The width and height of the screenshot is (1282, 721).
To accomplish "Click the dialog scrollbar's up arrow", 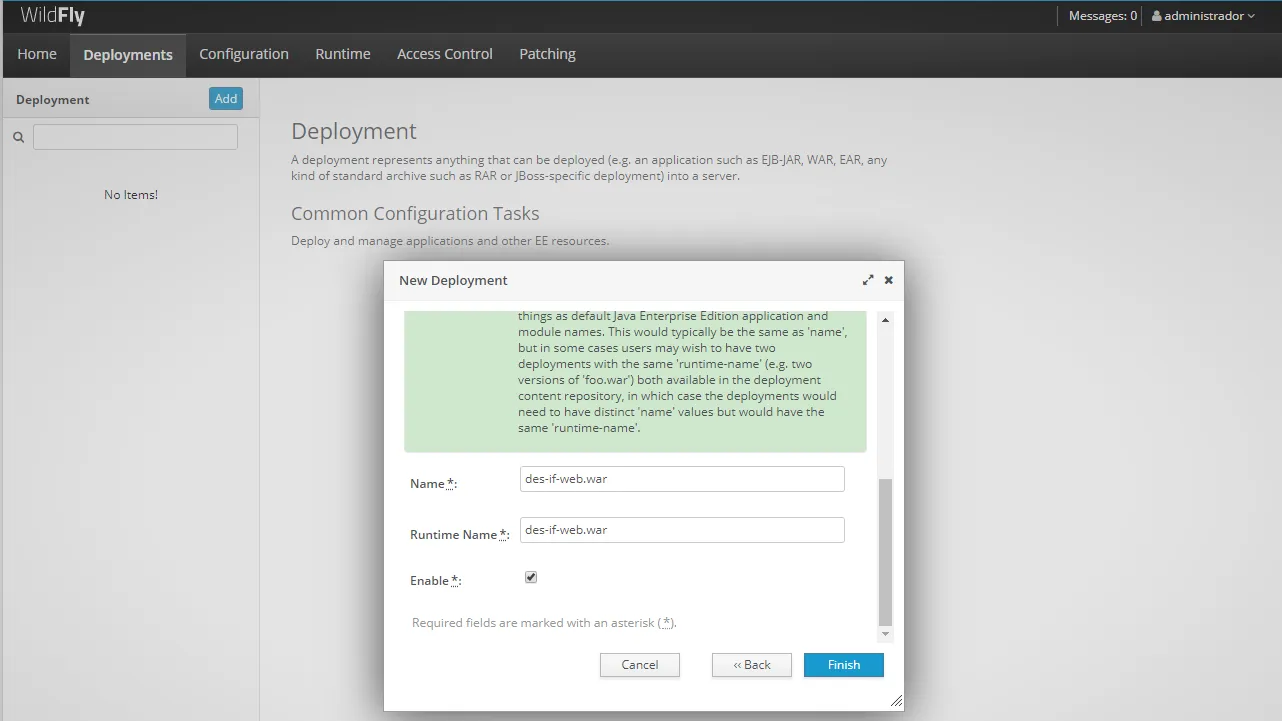I will point(885,320).
